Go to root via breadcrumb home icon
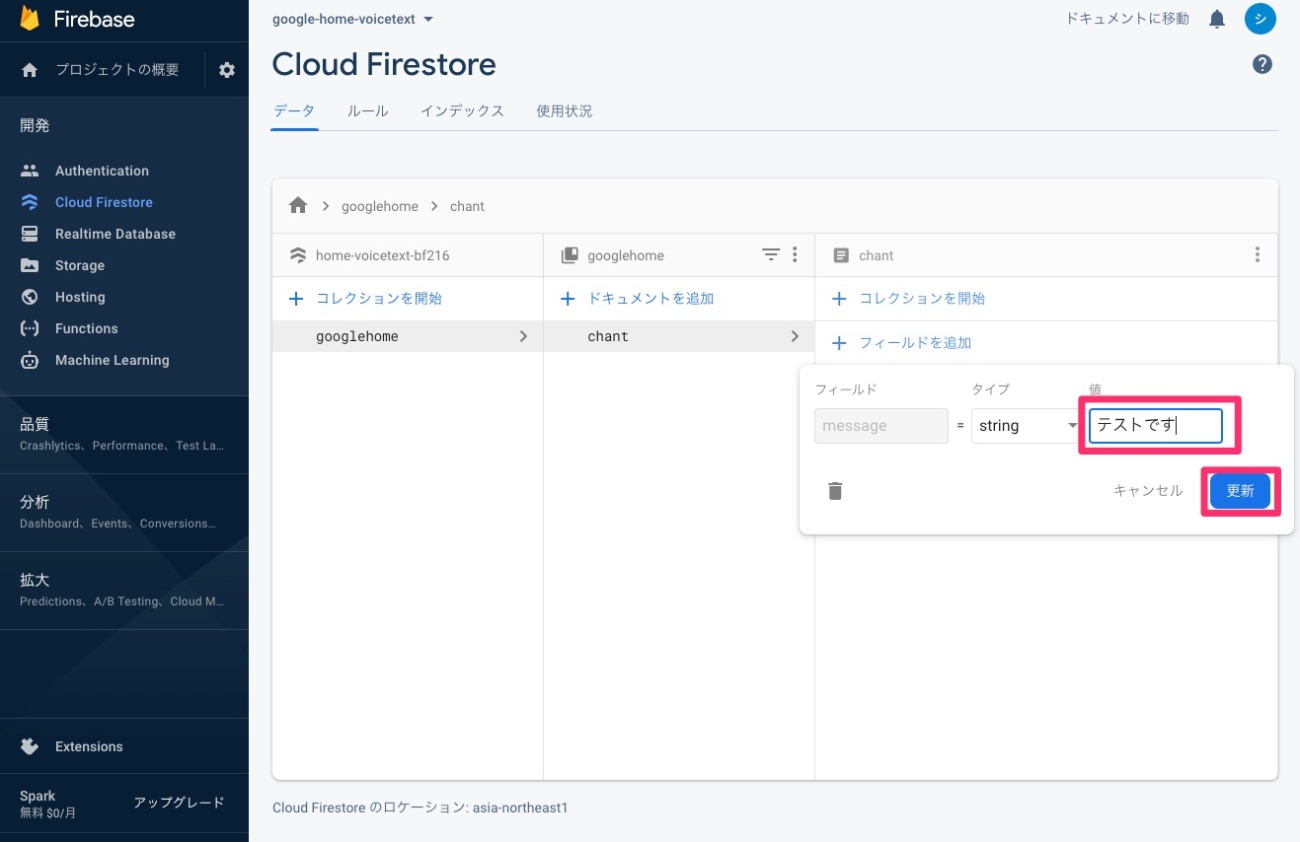This screenshot has height=842, width=1300. coord(298,206)
